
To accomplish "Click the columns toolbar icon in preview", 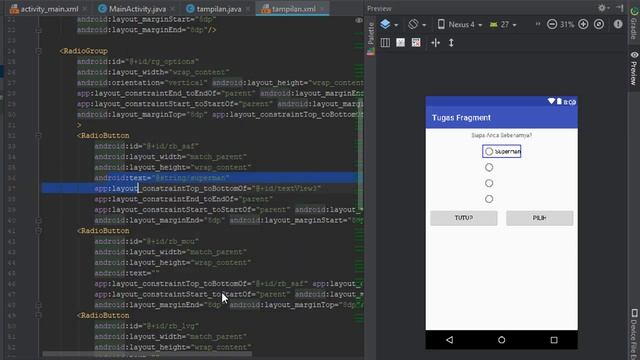I will pyautogui.click(x=385, y=42).
